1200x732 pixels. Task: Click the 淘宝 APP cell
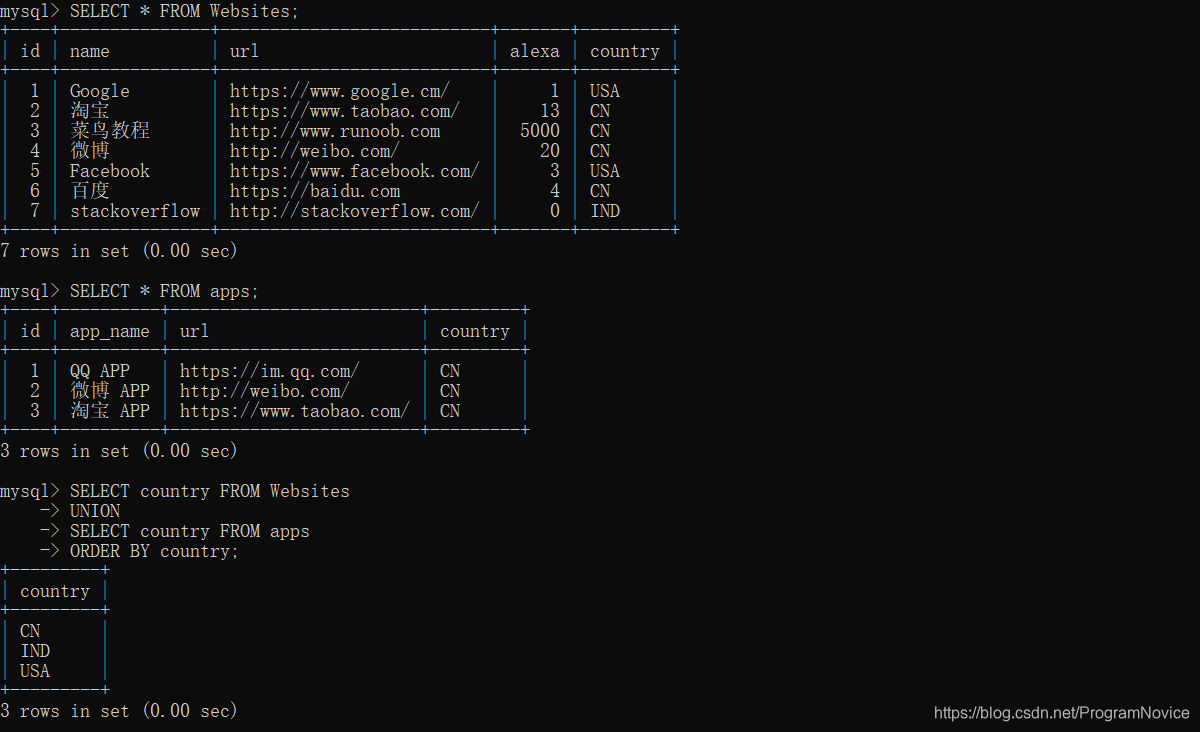(110, 411)
